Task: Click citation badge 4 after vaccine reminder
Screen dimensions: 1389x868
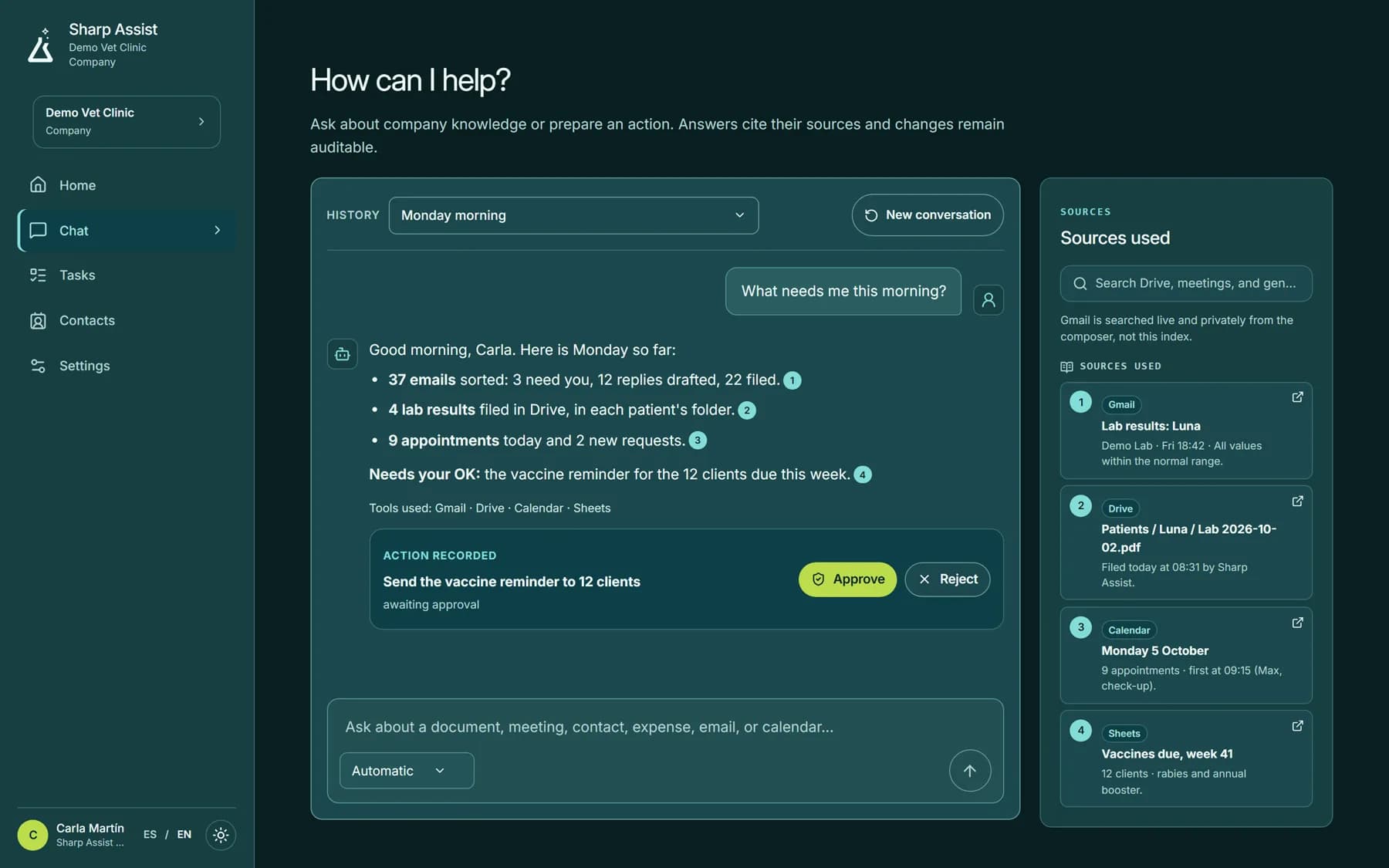Action: click(863, 475)
